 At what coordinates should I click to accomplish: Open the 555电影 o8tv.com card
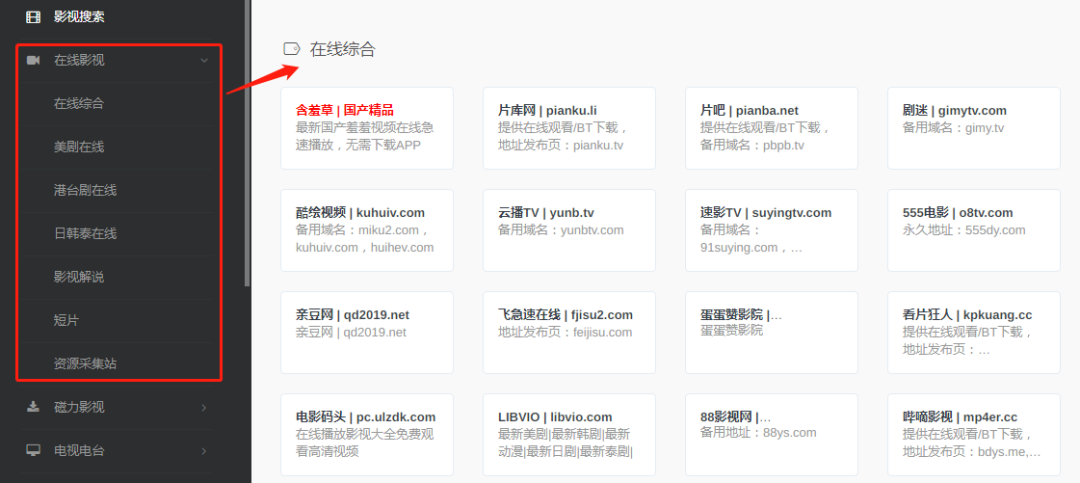click(974, 230)
